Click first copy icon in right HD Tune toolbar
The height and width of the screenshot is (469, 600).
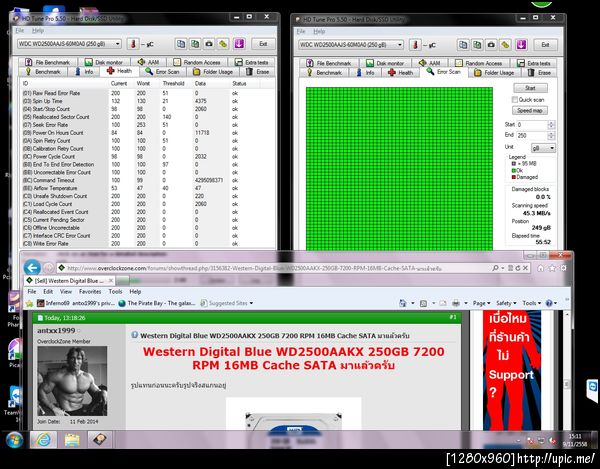pyautogui.click(x=463, y=45)
